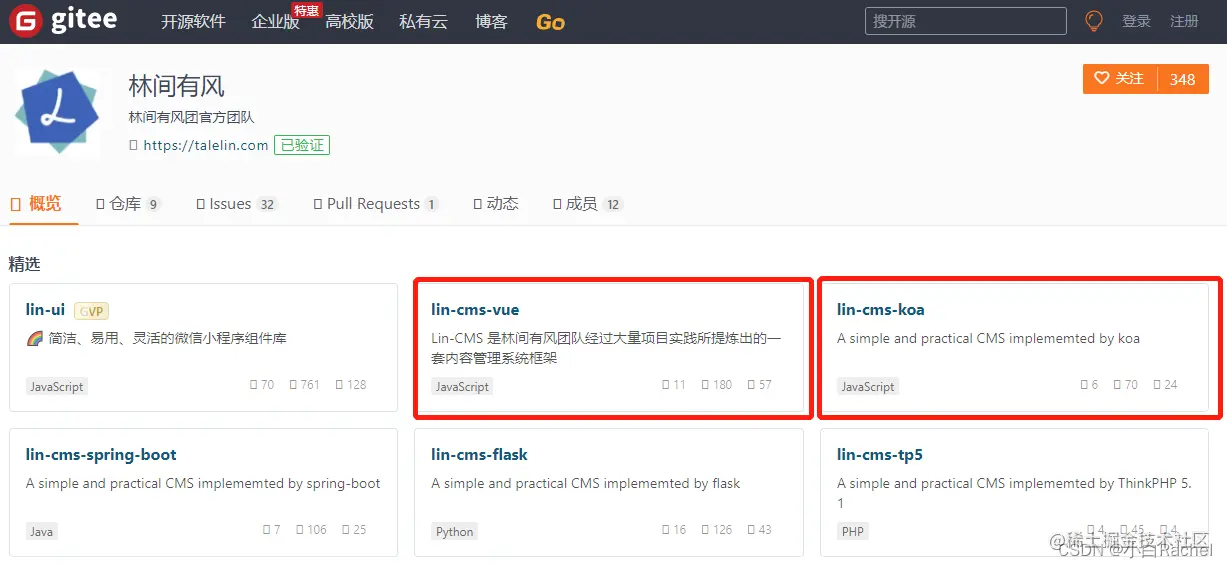Click lin-cms-vue star count 180
The width and height of the screenshot is (1227, 568).
[717, 384]
